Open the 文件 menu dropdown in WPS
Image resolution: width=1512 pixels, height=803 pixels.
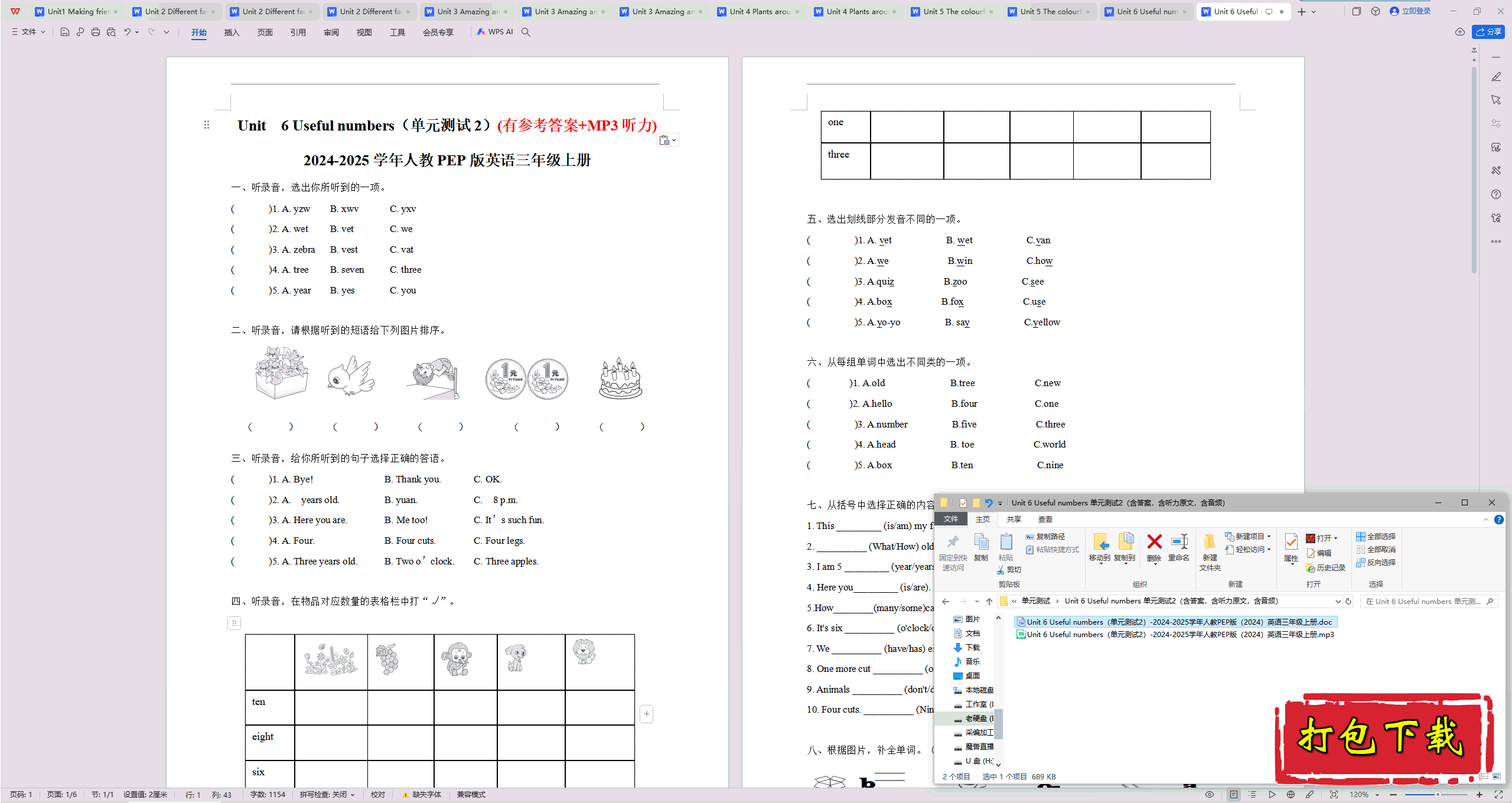(28, 32)
